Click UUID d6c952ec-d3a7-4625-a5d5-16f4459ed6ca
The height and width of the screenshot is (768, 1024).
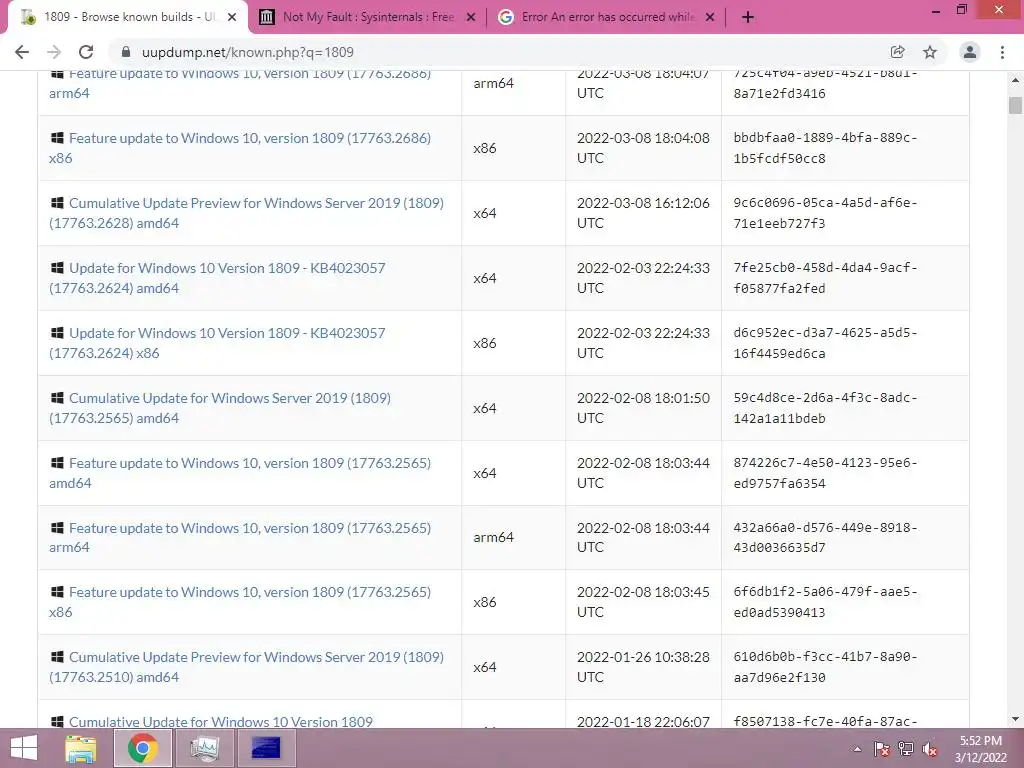825,343
